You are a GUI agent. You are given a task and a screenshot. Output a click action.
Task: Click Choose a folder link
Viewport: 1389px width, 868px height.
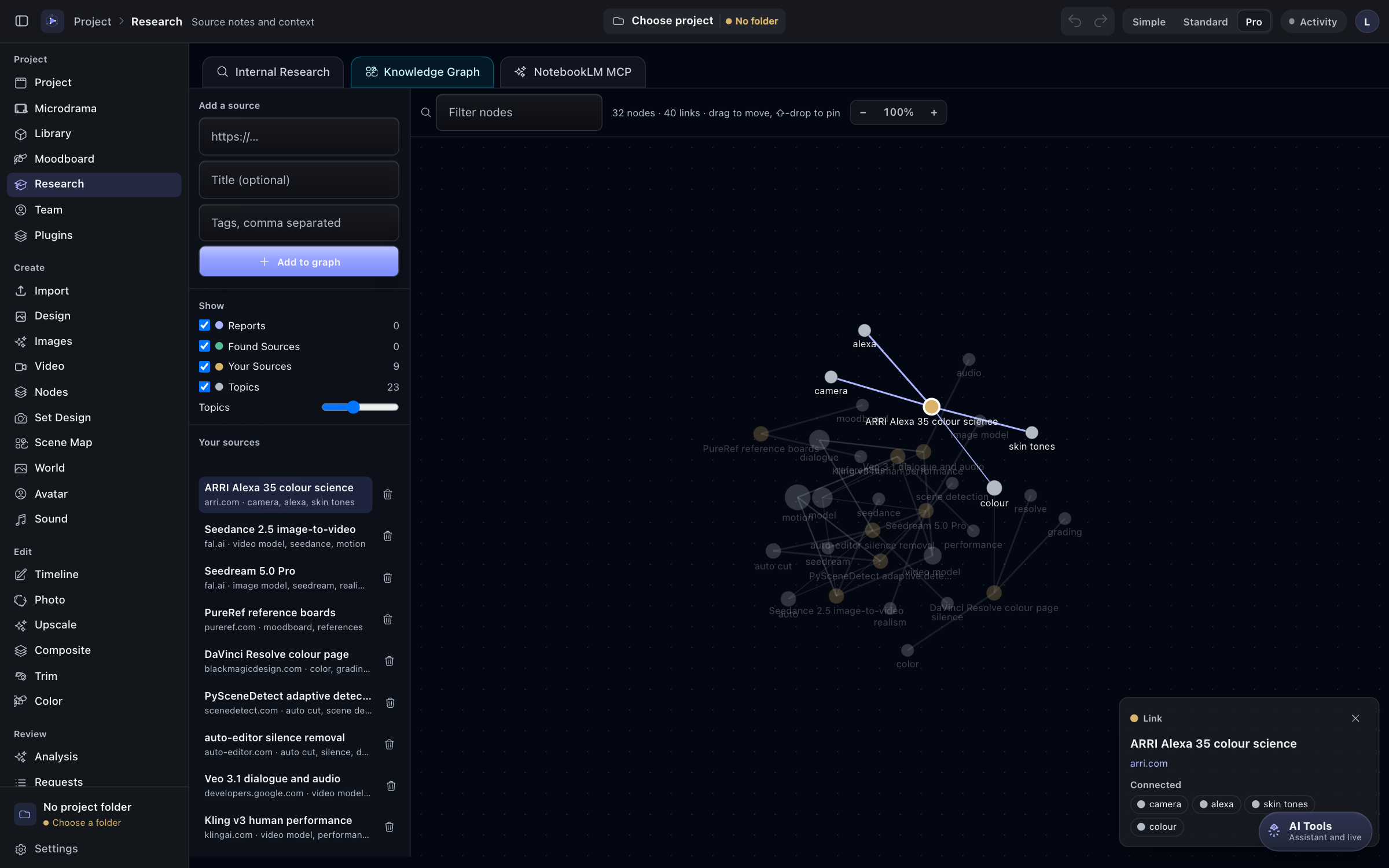tap(86, 822)
